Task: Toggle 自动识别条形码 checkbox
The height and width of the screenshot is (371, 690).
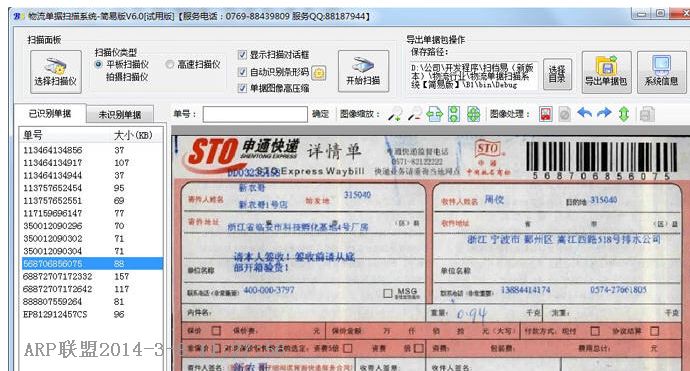Action: pos(242,72)
